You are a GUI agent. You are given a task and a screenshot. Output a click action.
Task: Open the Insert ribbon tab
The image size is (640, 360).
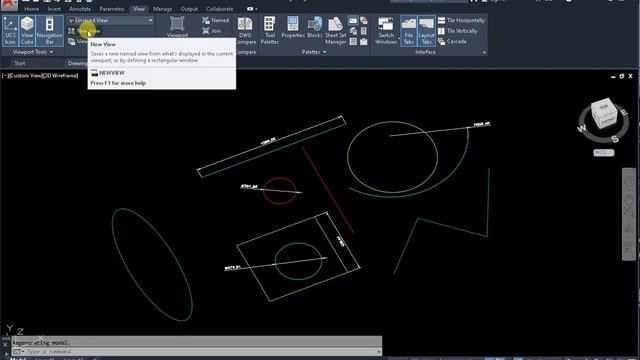[54, 9]
